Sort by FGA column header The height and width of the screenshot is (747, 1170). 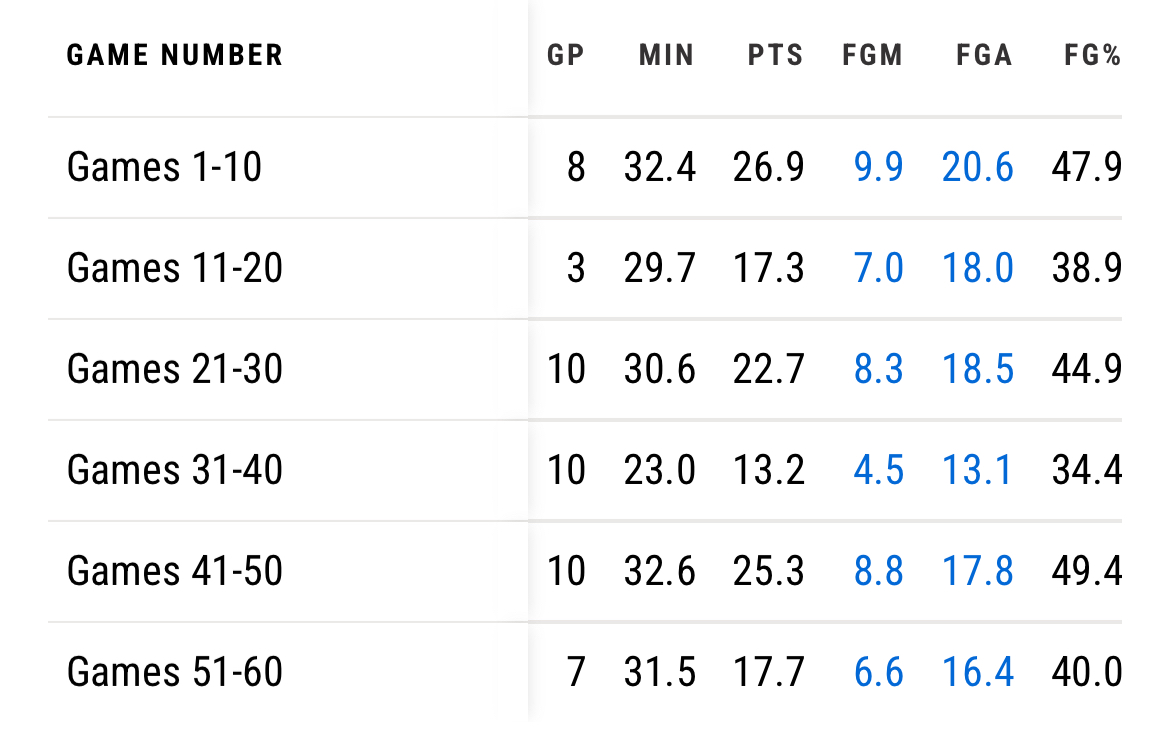(x=984, y=55)
